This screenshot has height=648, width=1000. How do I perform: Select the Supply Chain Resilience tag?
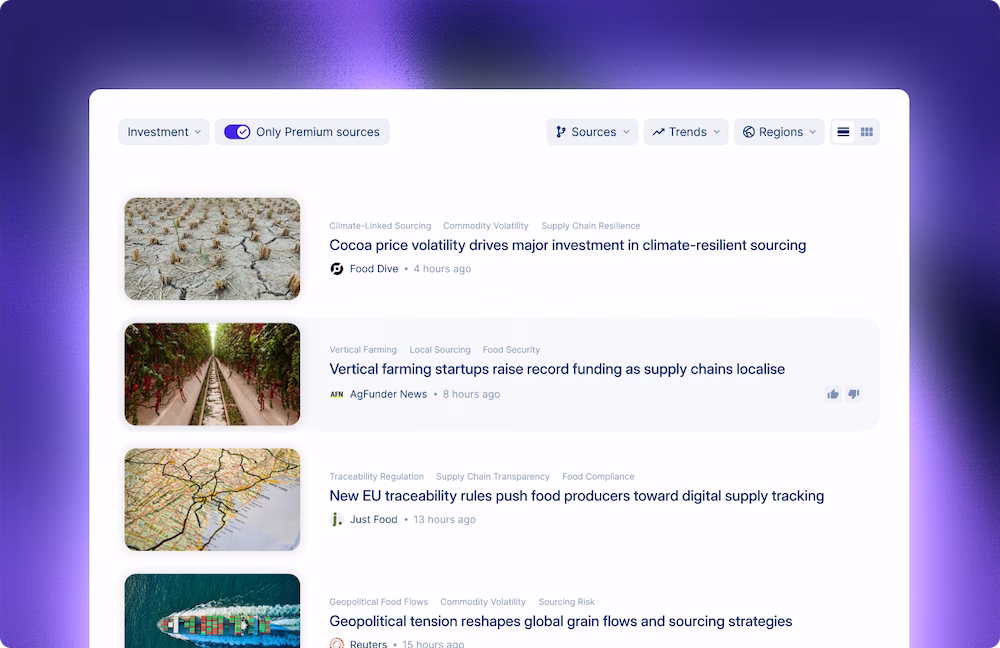pos(591,226)
